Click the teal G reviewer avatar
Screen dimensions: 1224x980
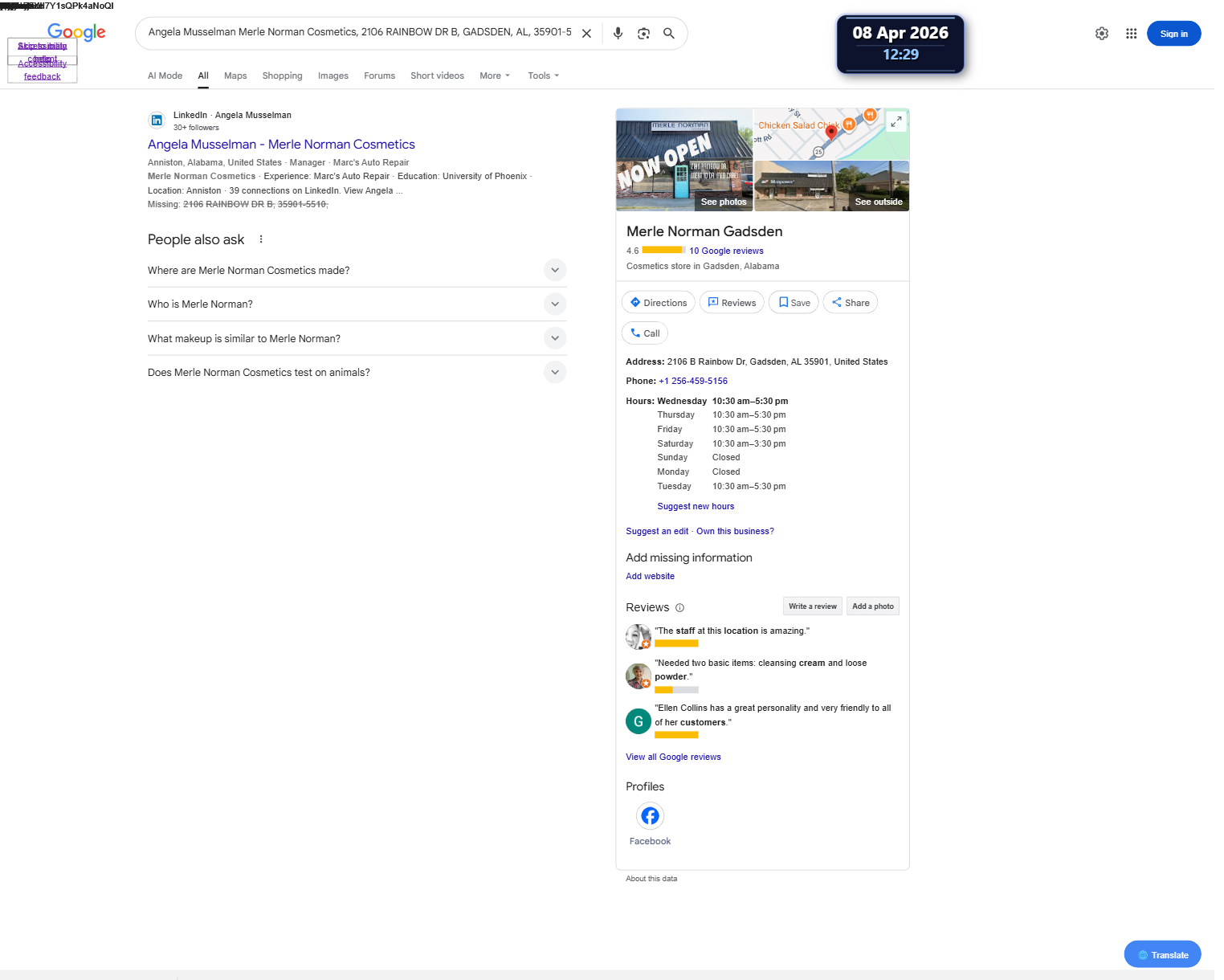coord(639,721)
